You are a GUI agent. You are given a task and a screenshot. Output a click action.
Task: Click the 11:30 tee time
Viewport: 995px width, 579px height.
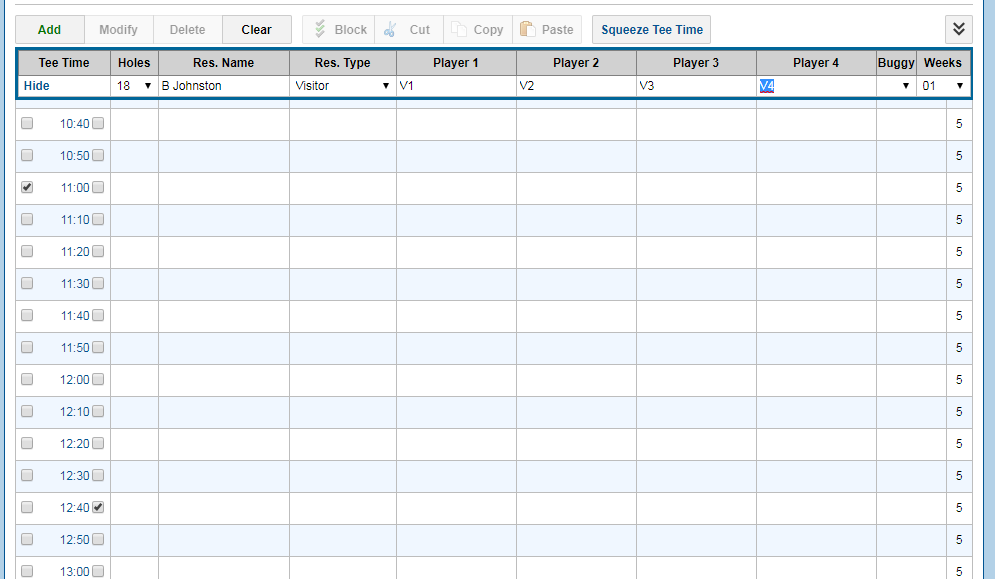pos(75,284)
